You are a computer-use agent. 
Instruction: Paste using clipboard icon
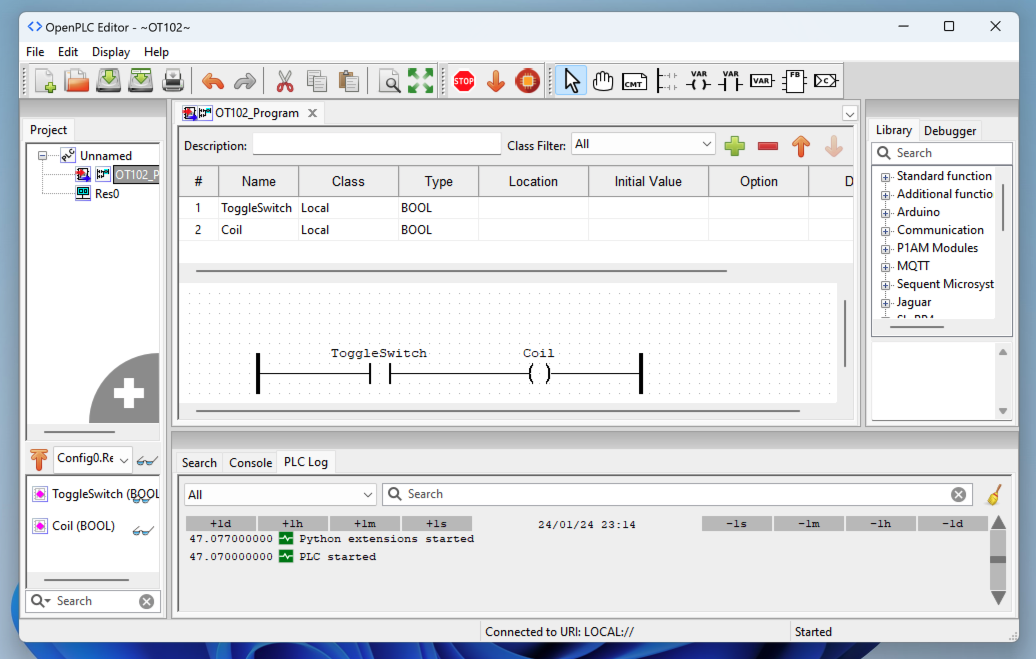[x=348, y=81]
